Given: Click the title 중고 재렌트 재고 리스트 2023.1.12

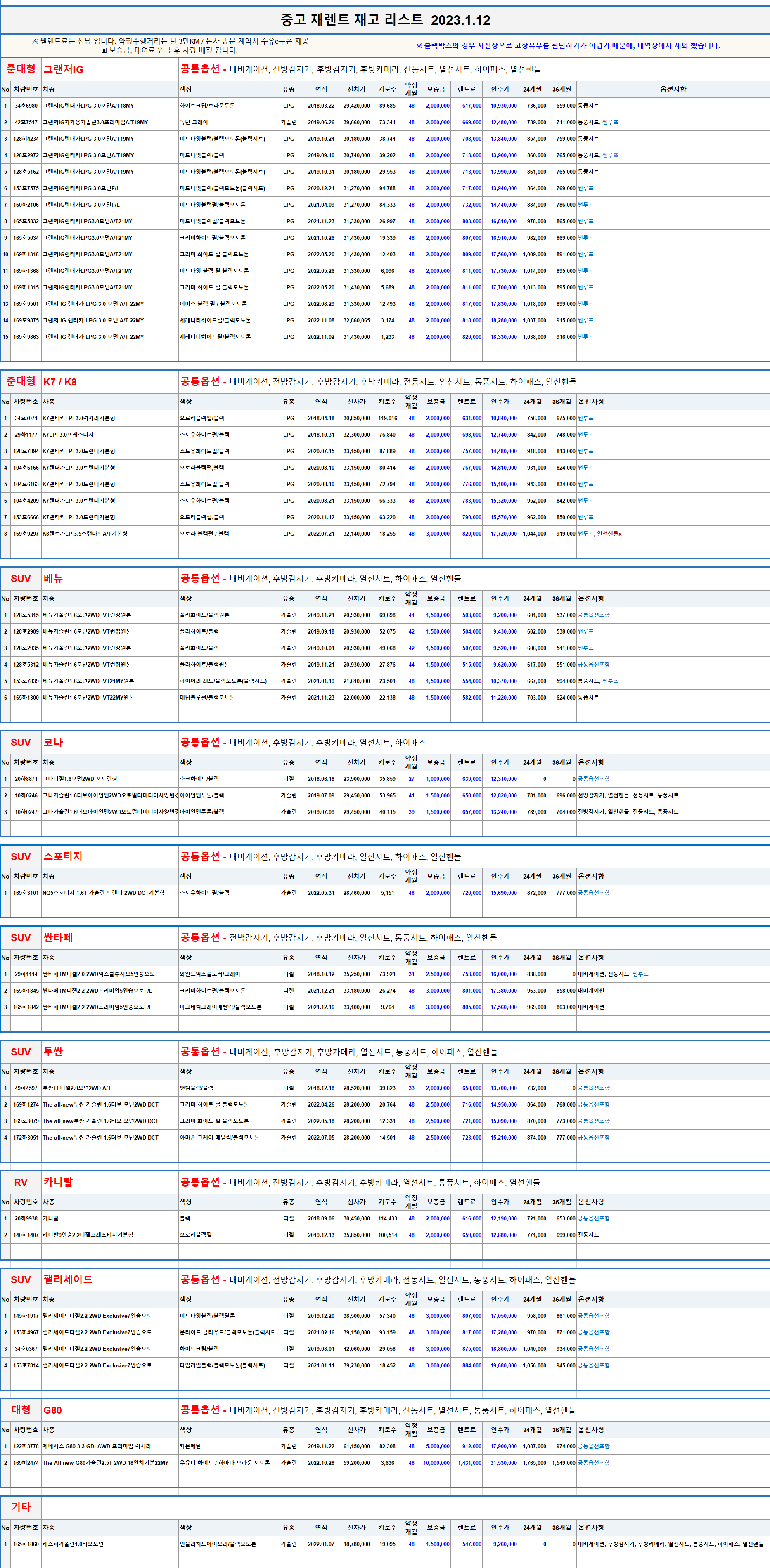Looking at the screenshot, I should (x=385, y=20).
